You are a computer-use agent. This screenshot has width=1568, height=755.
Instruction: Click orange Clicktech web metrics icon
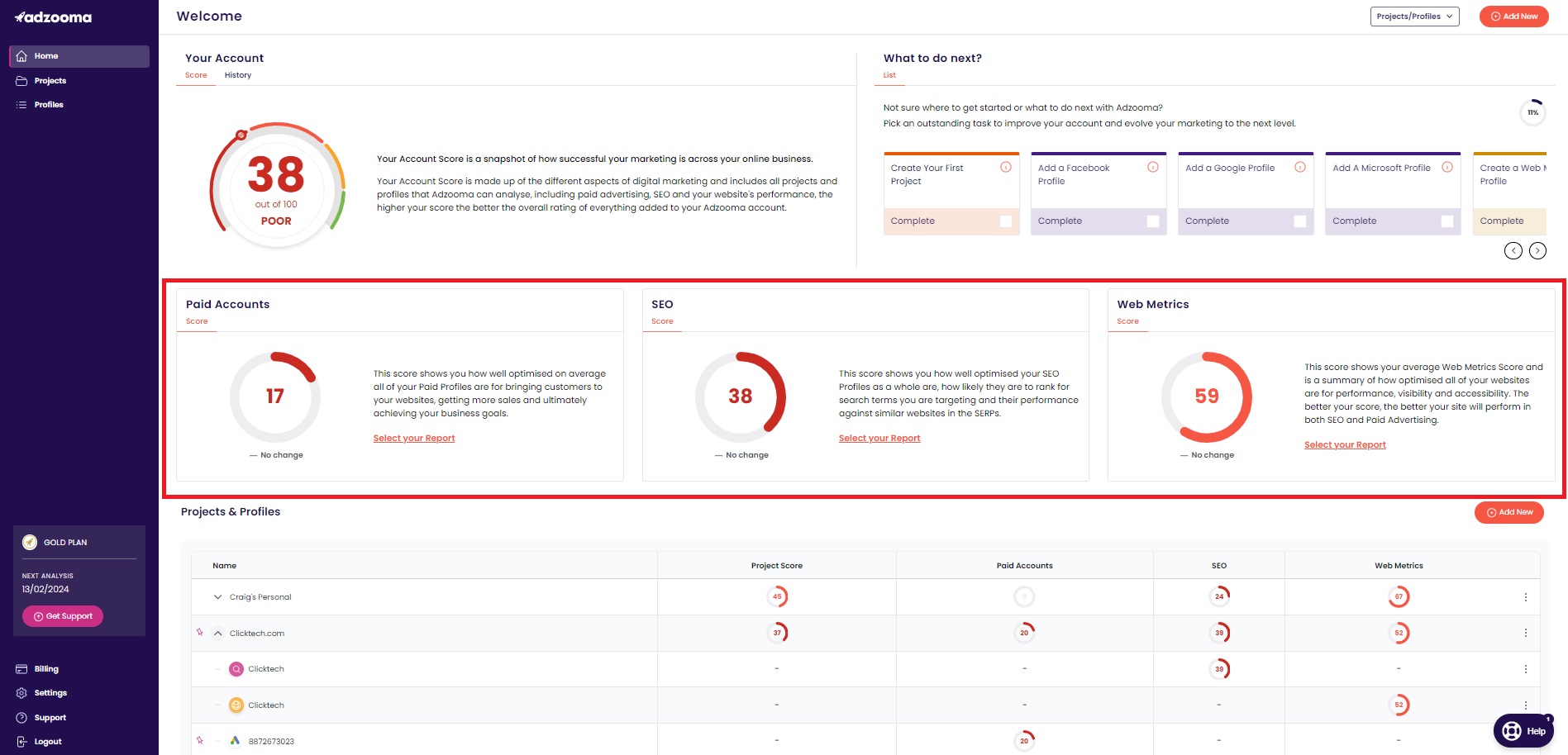point(236,705)
